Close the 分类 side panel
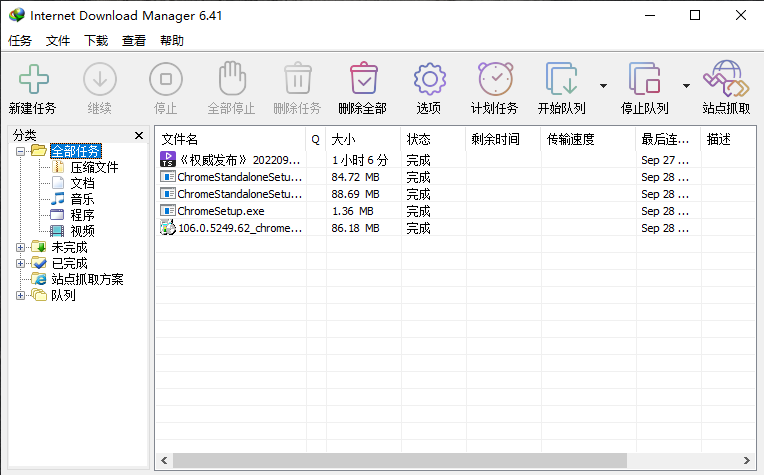The height and width of the screenshot is (475, 764). 139,135
